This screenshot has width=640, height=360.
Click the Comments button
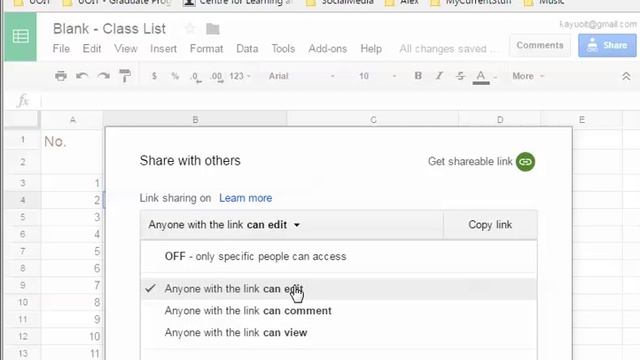click(540, 45)
